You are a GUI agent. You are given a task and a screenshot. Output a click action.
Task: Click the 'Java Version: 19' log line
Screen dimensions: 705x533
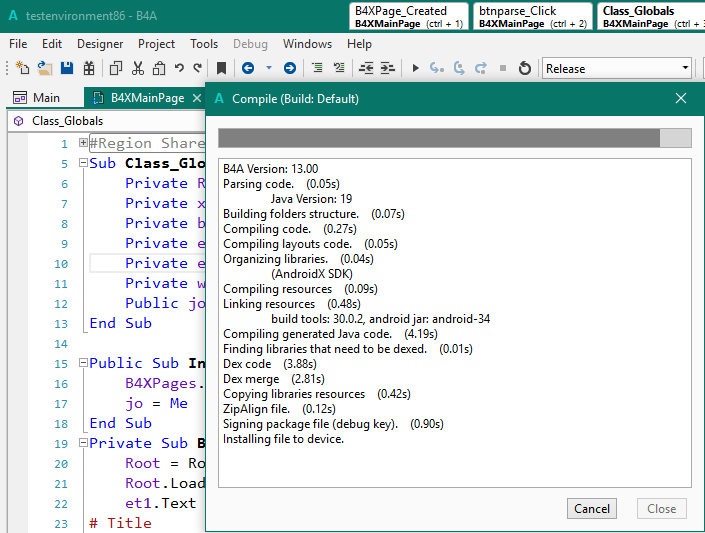[x=311, y=199]
